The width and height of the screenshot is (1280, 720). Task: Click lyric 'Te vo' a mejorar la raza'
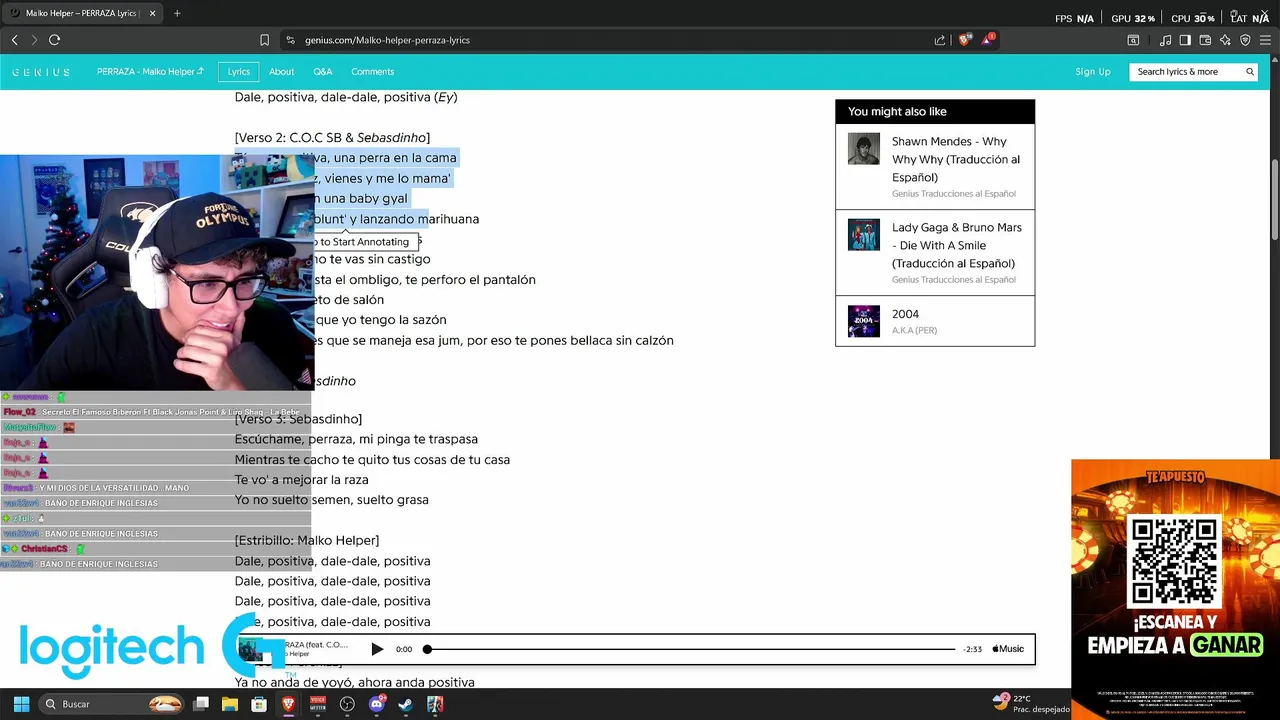pyautogui.click(x=301, y=480)
